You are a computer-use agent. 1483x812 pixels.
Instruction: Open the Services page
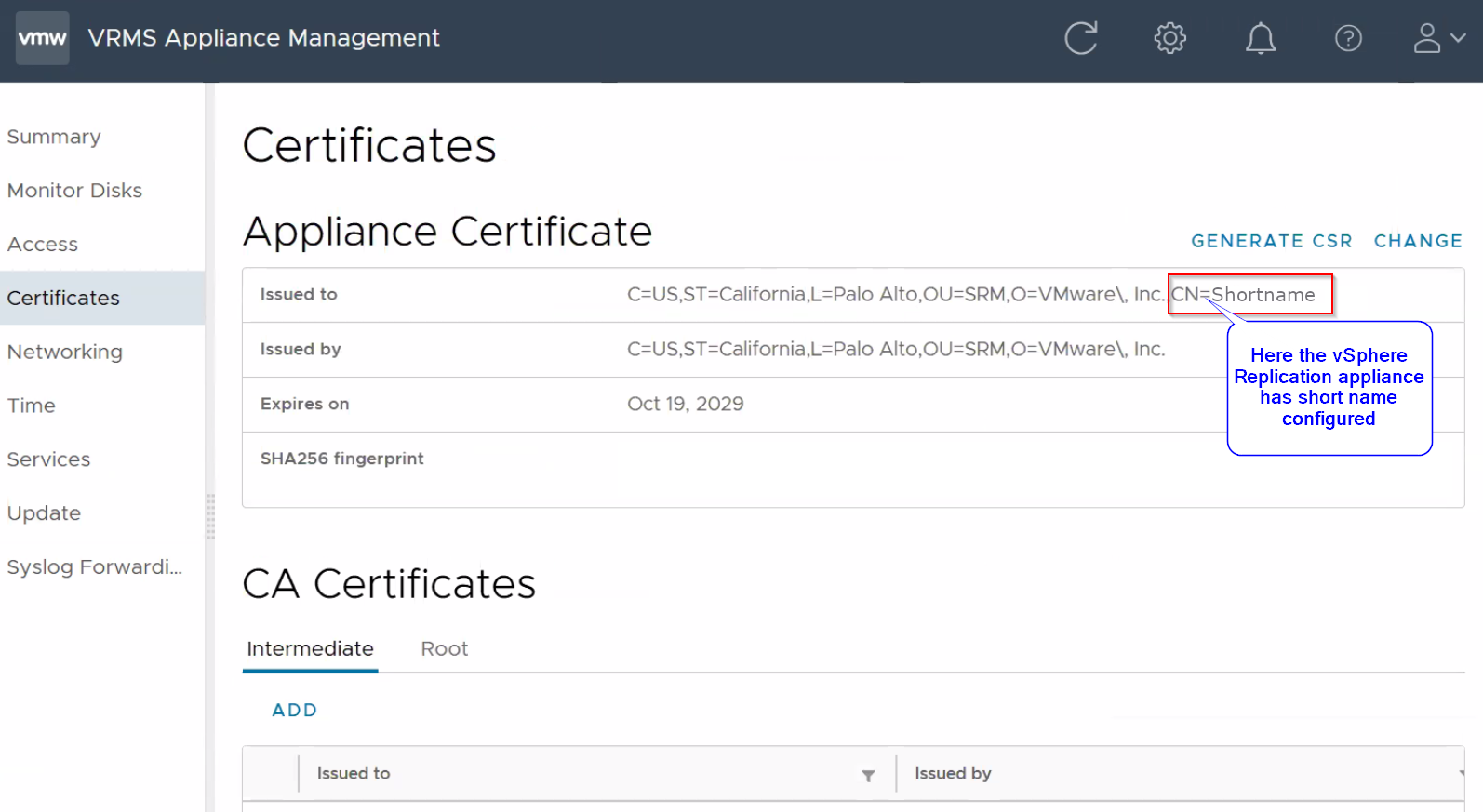click(48, 459)
